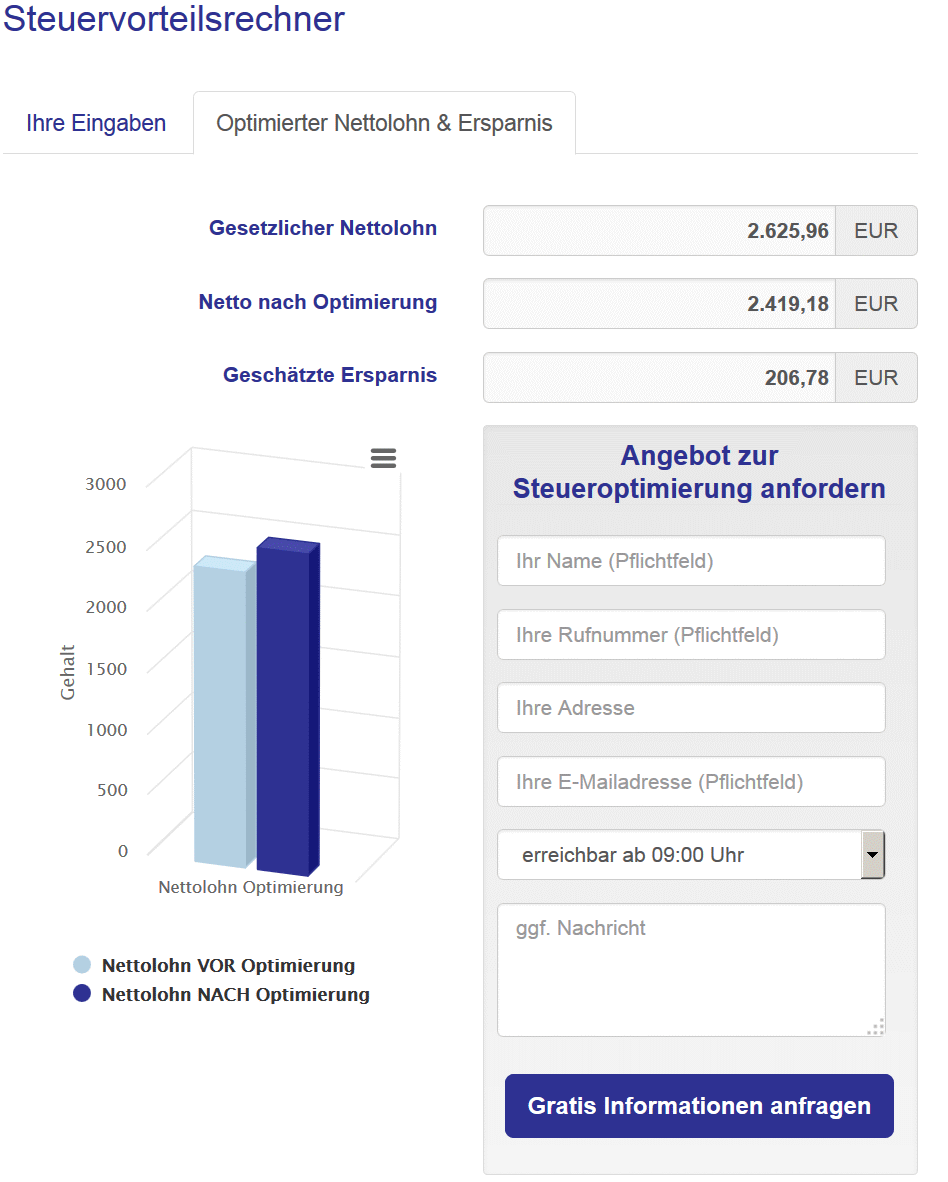The image size is (948, 1182).
Task: Focus the Ihre E-Mailadresse input field
Action: pos(690,782)
